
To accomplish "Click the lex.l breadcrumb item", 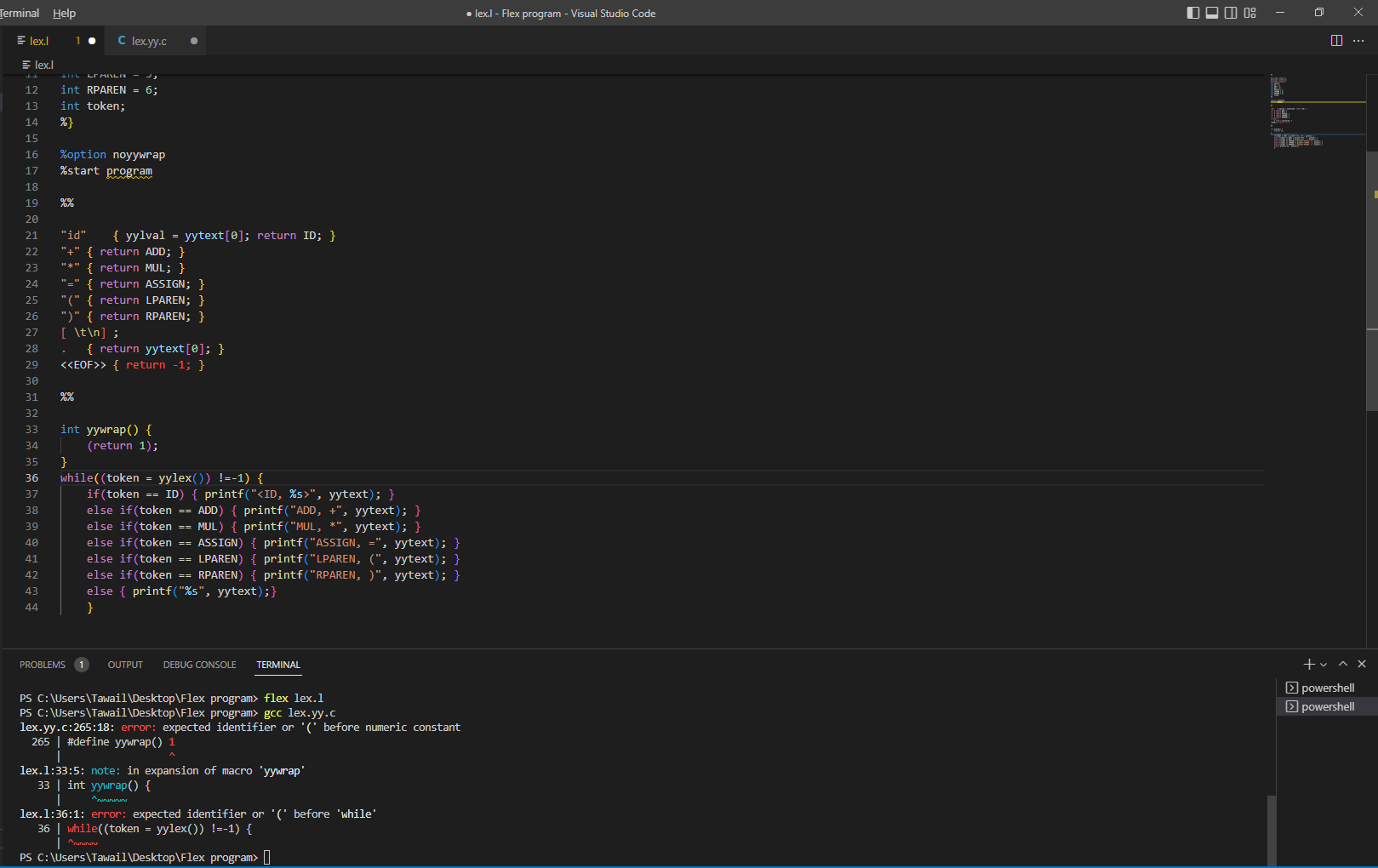I will pos(43,65).
